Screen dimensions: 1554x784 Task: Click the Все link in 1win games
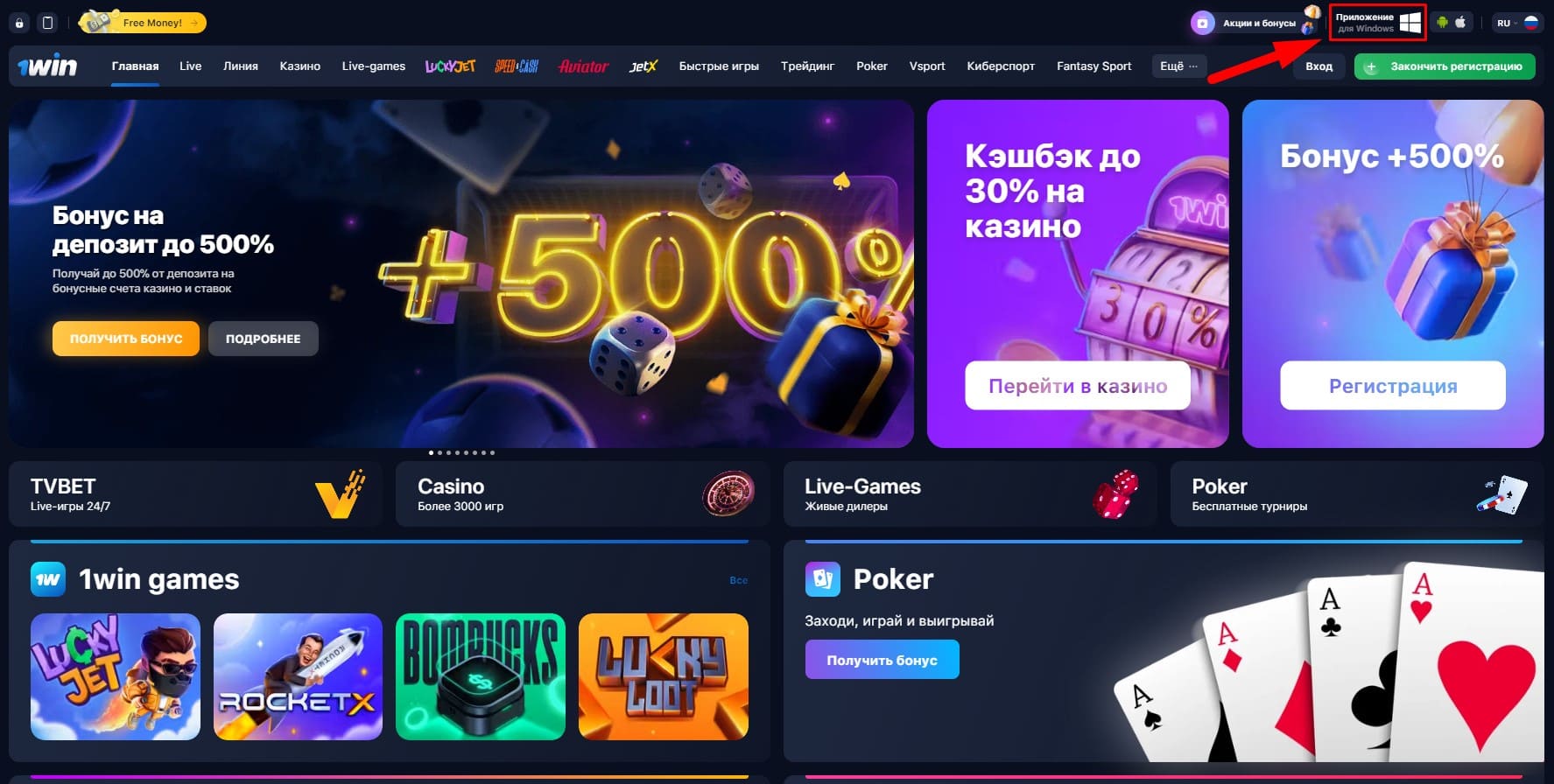[739, 580]
